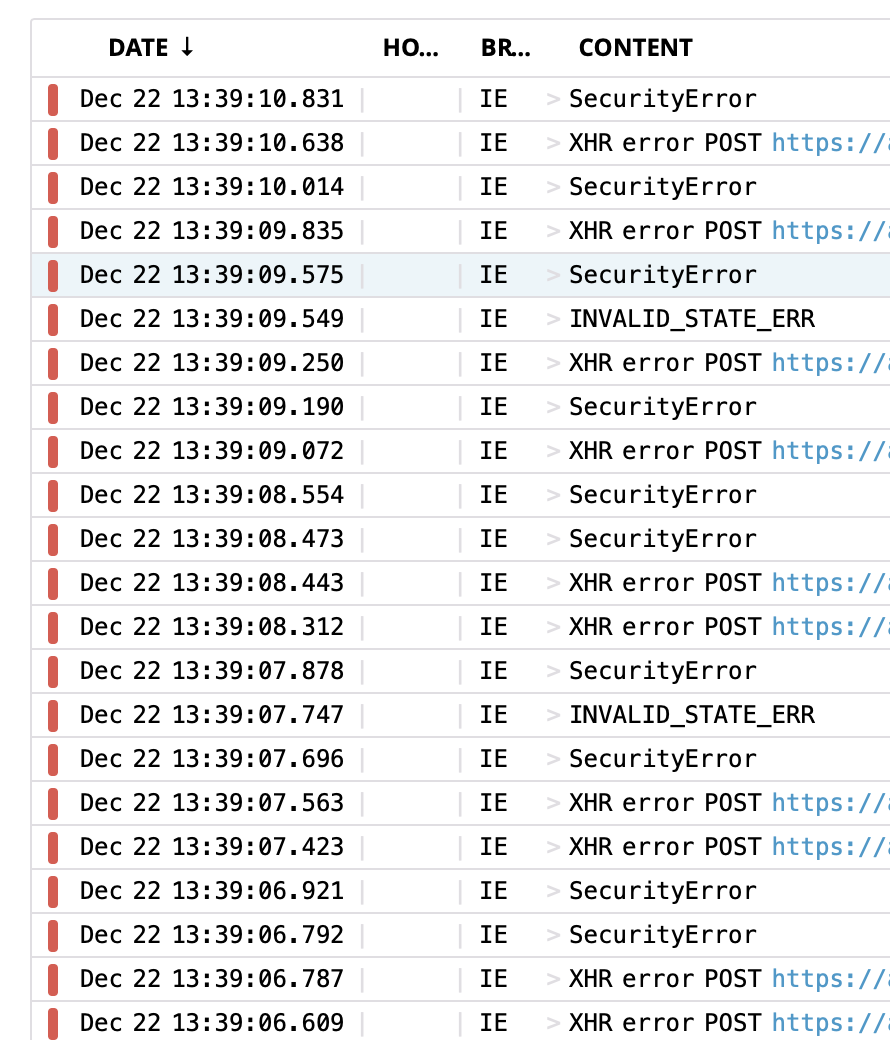Click the BR... column header

(504, 47)
